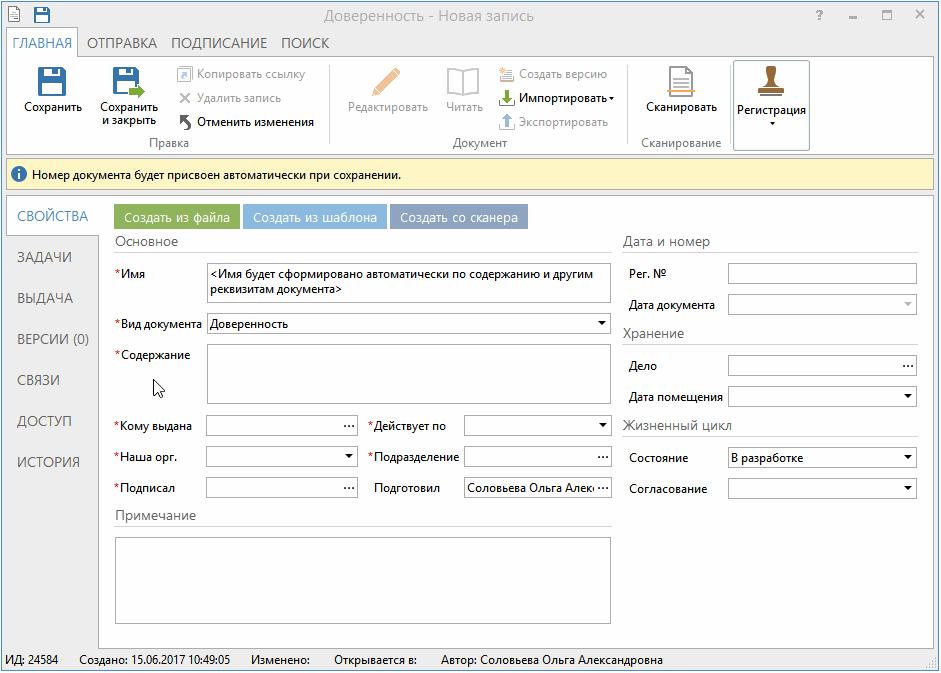Switch to the ОТПРАВКА ribbon tab

[122, 43]
